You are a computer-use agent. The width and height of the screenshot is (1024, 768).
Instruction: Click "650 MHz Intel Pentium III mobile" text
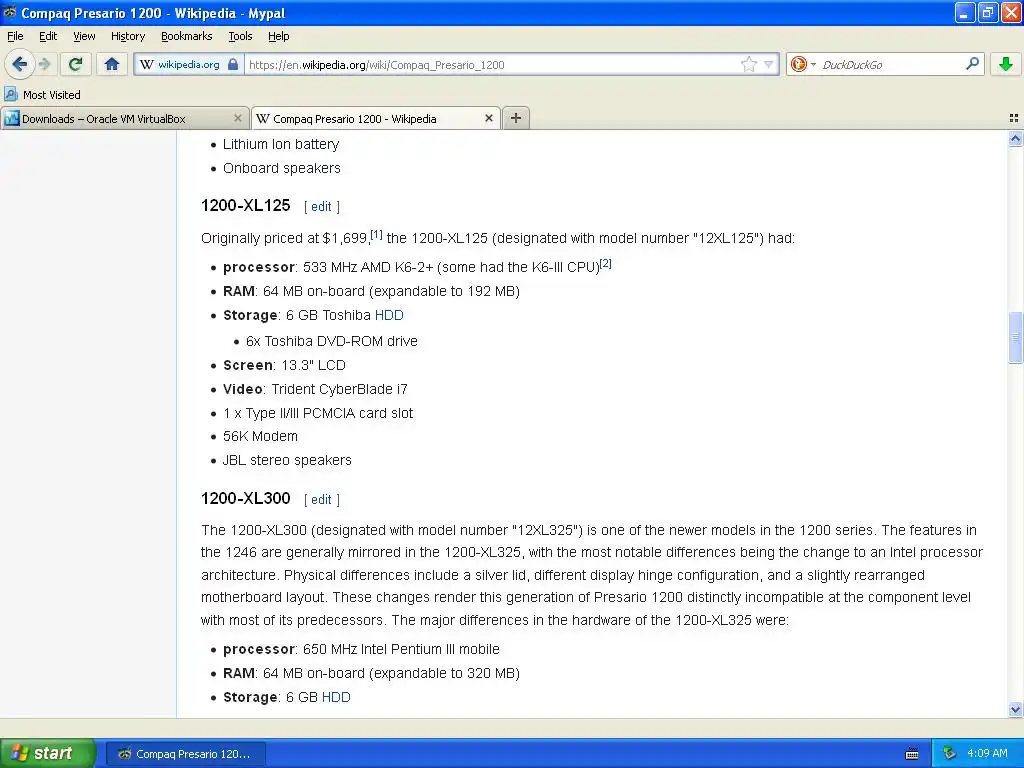(401, 649)
